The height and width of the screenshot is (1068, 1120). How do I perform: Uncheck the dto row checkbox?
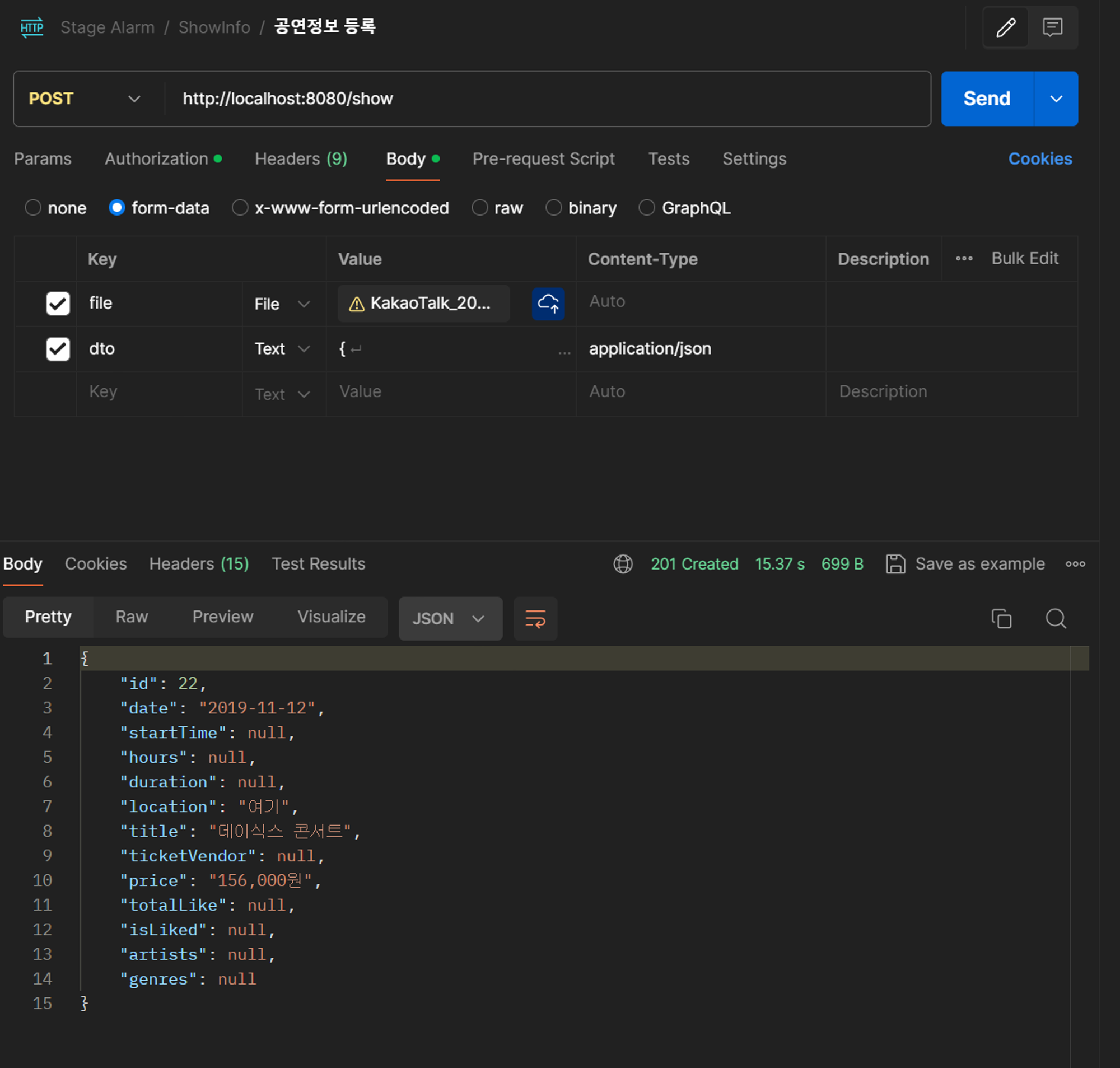(x=58, y=349)
